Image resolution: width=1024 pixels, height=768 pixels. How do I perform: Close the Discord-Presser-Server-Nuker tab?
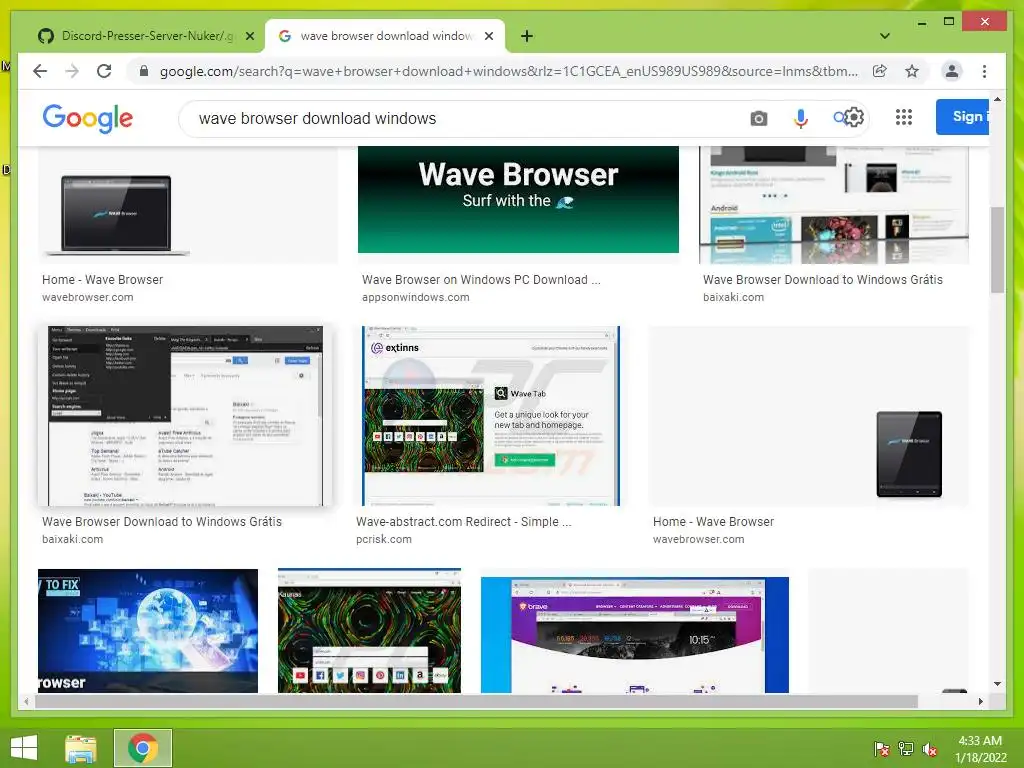(249, 36)
